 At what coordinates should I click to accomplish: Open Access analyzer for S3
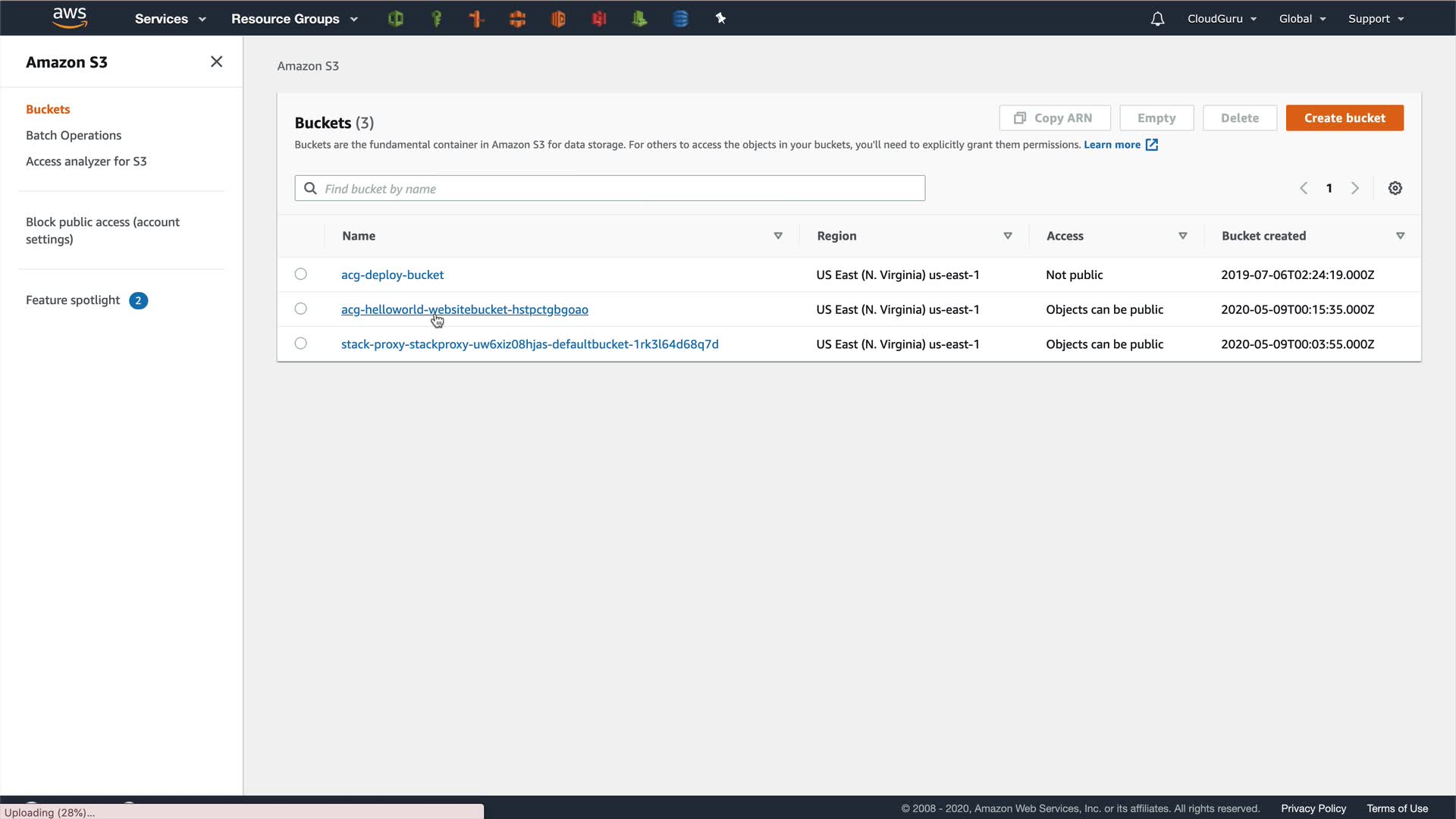(x=86, y=161)
